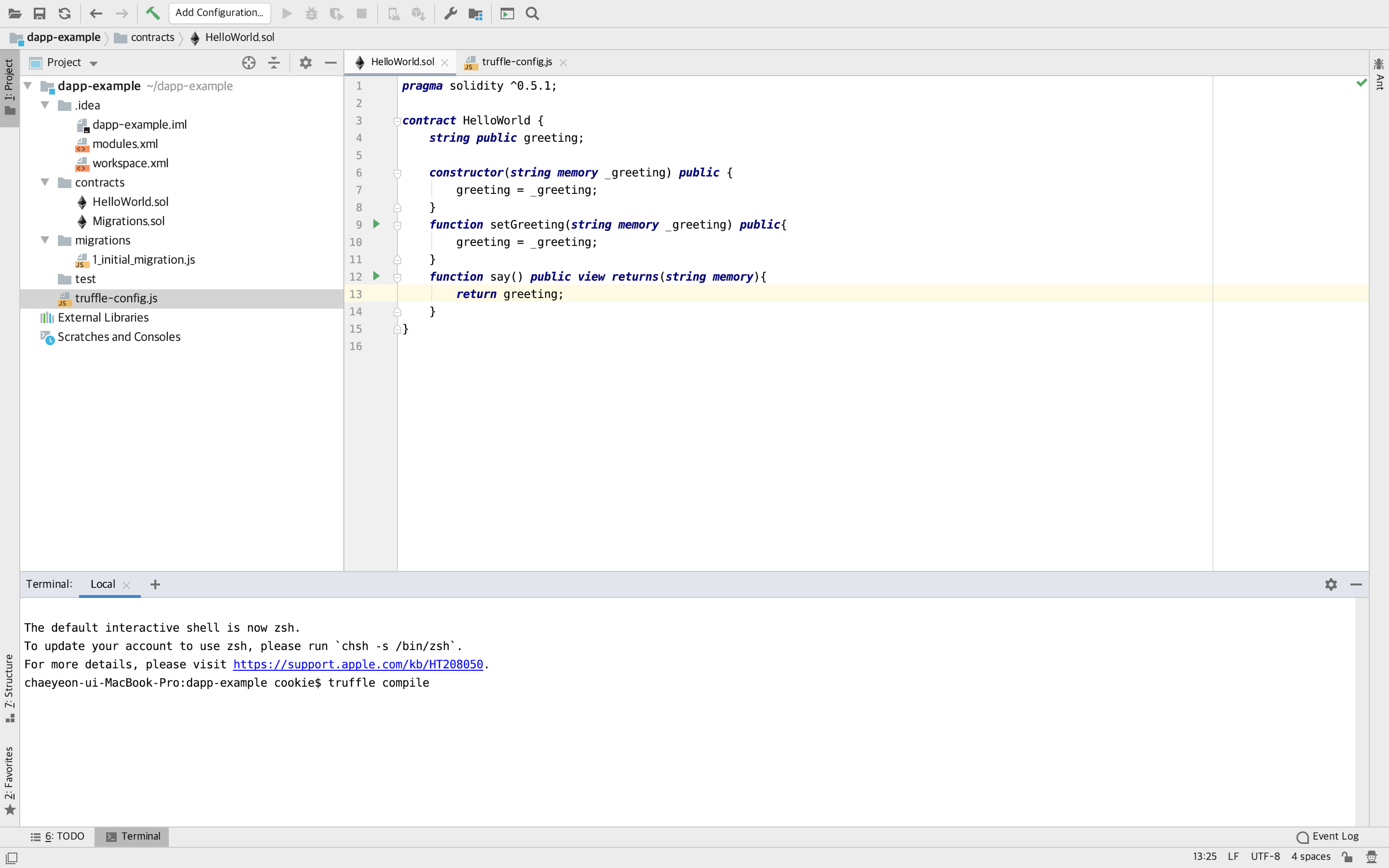The height and width of the screenshot is (868, 1389).
Task: Toggle the 6: TODO tool window
Action: tap(57, 837)
